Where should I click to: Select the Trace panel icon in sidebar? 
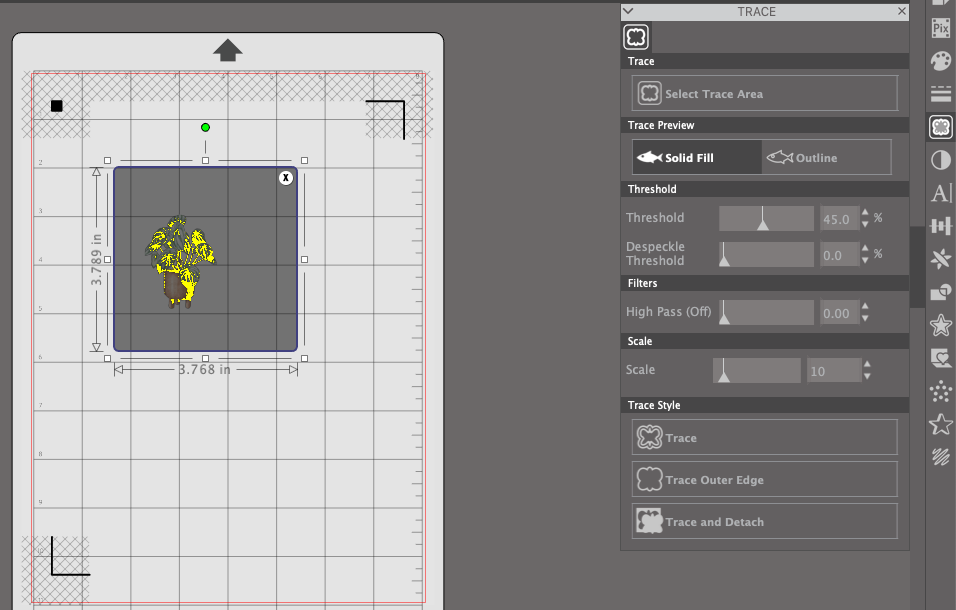(x=941, y=127)
